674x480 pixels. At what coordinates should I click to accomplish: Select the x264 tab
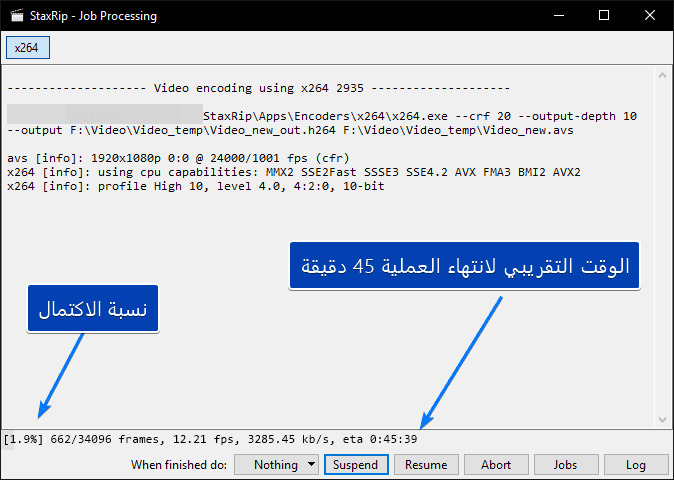coord(28,48)
